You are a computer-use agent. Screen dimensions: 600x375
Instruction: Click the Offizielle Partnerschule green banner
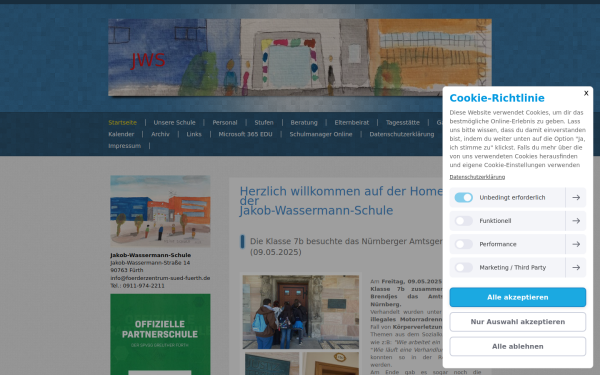[160, 334]
